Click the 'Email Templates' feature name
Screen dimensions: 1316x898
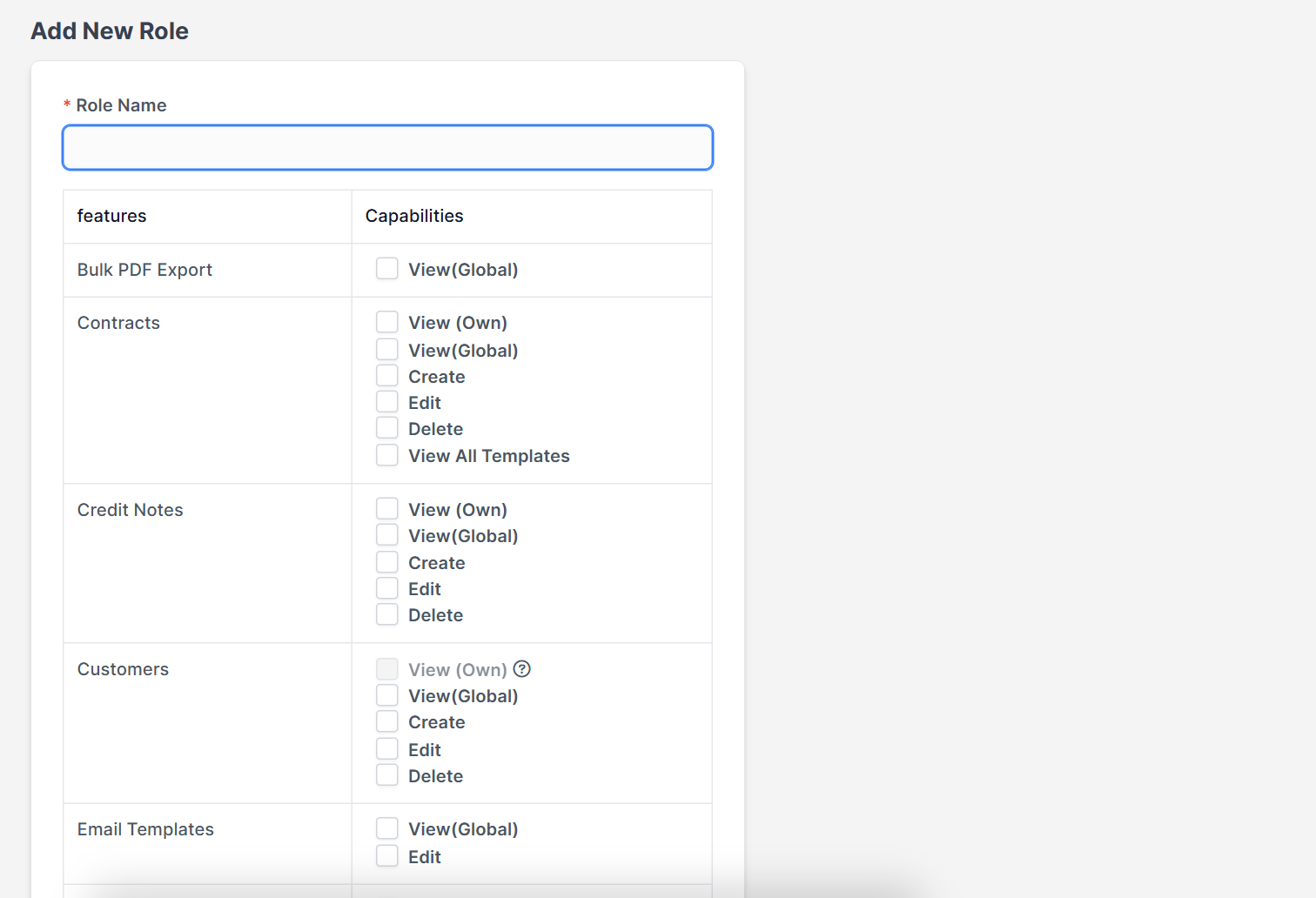pyautogui.click(x=145, y=829)
